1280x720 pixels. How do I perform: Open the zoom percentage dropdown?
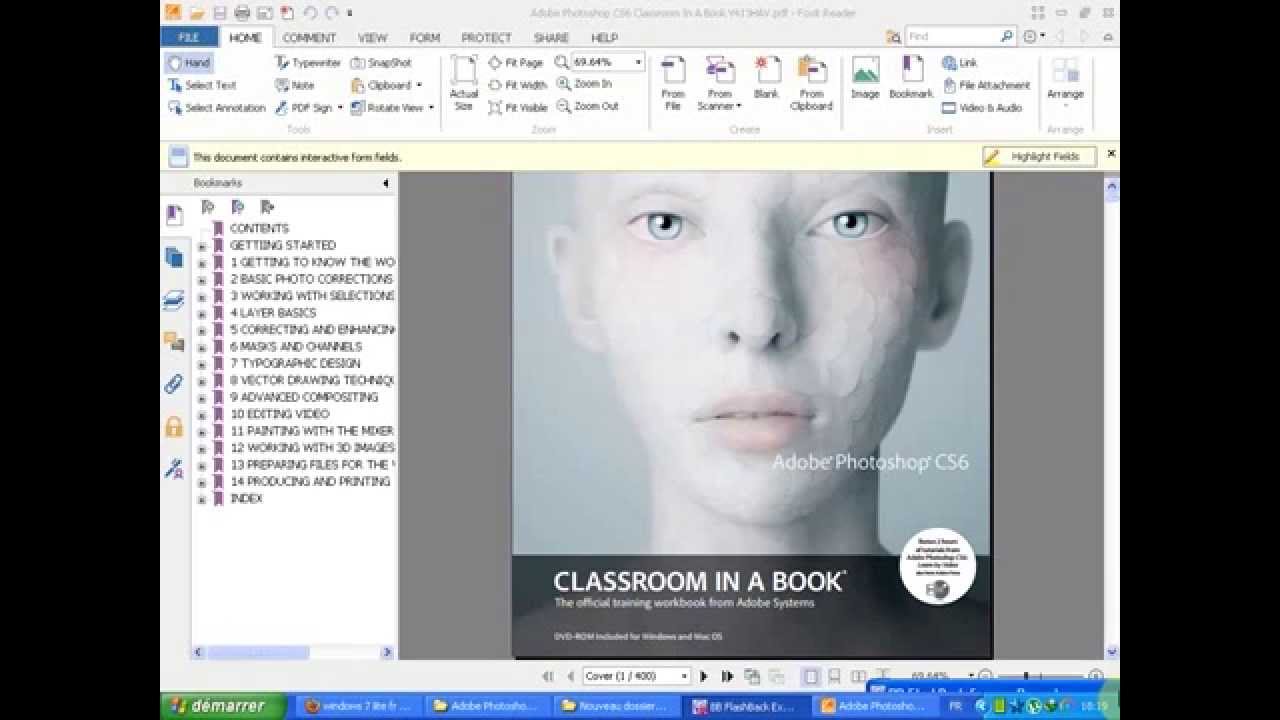(638, 62)
